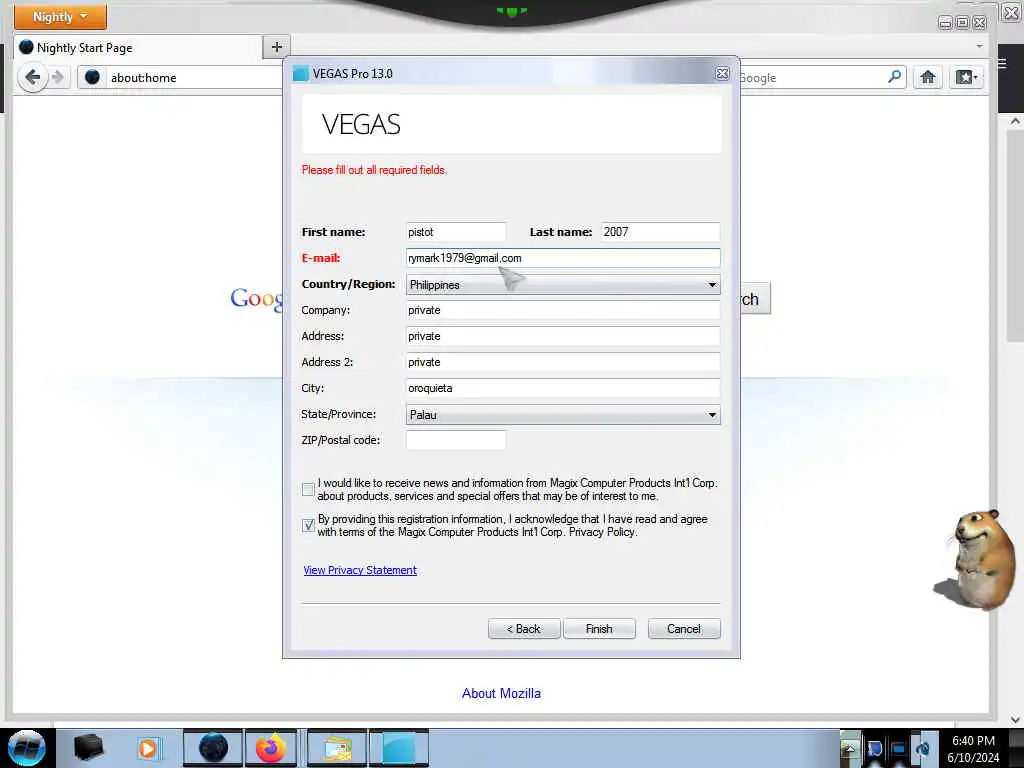Click the browser forward arrow

pos(58,78)
